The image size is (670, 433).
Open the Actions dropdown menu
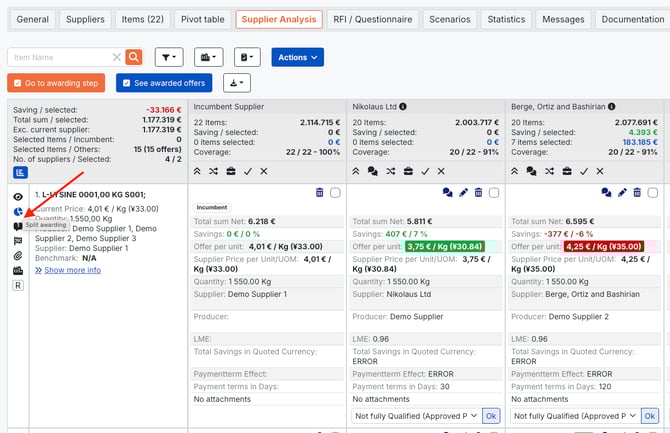(299, 58)
